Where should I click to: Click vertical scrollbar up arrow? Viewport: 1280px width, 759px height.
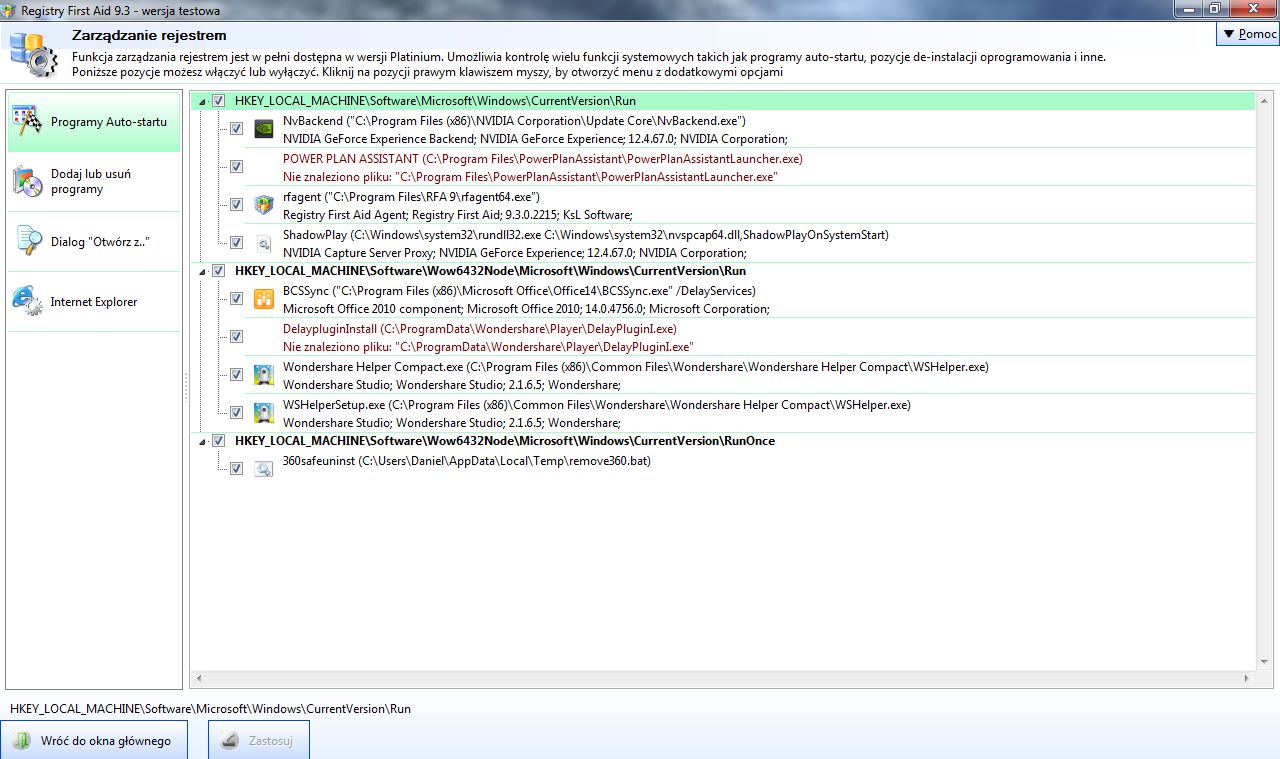(1265, 101)
